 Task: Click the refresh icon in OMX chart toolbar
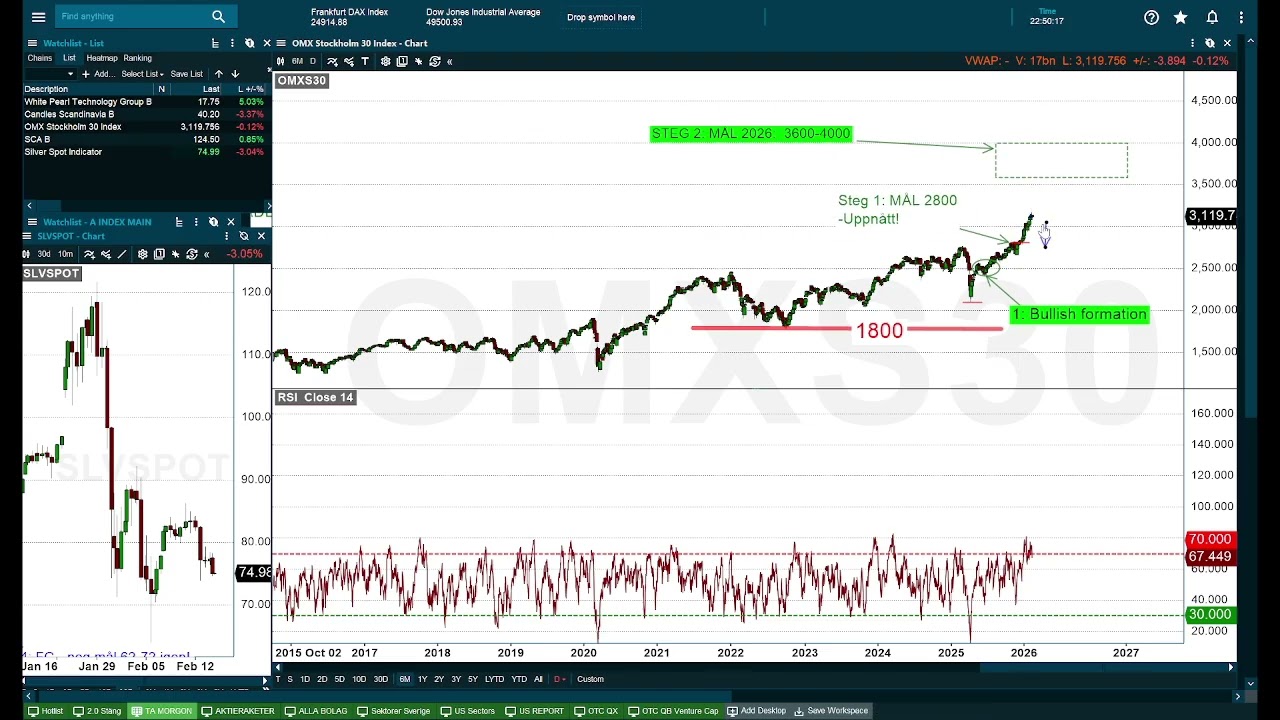[x=434, y=61]
